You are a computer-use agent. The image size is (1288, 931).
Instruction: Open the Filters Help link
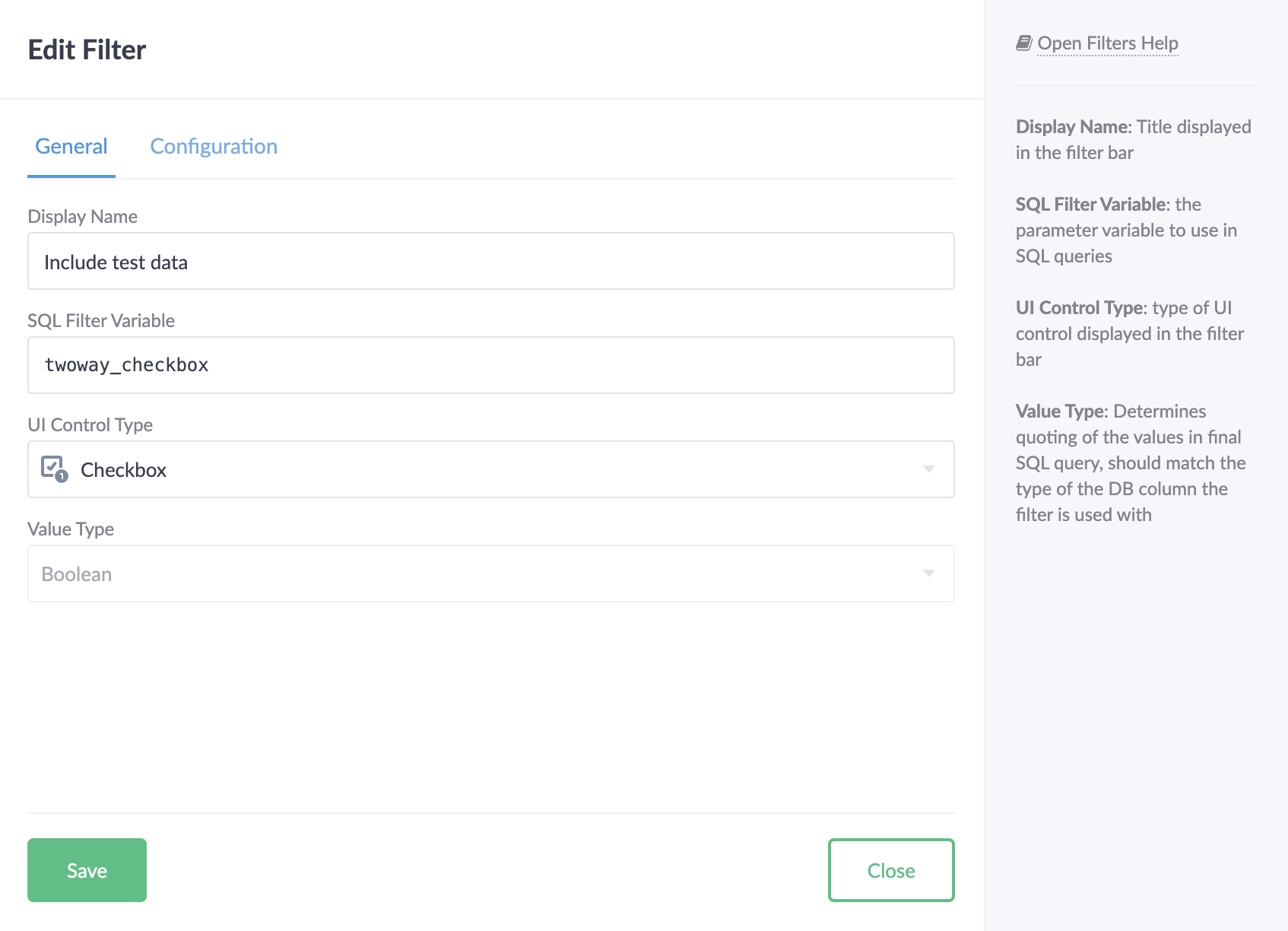[x=1108, y=43]
